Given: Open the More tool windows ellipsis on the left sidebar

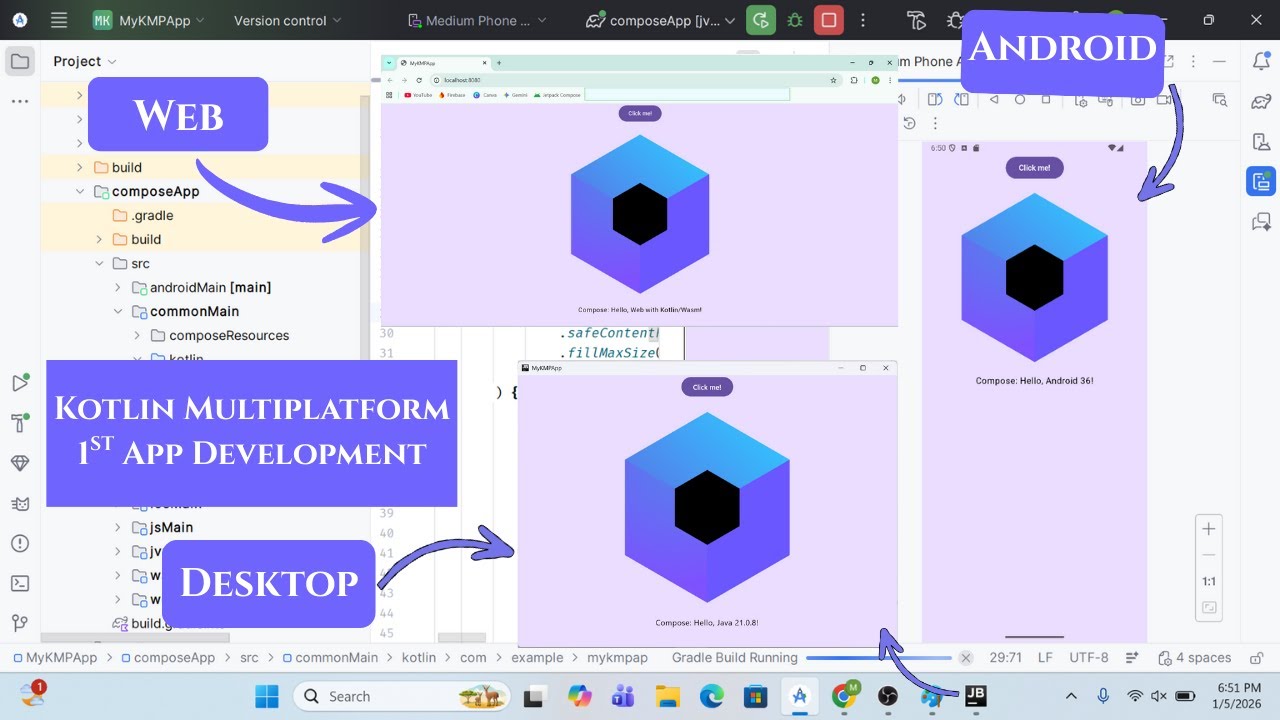Looking at the screenshot, I should point(20,101).
